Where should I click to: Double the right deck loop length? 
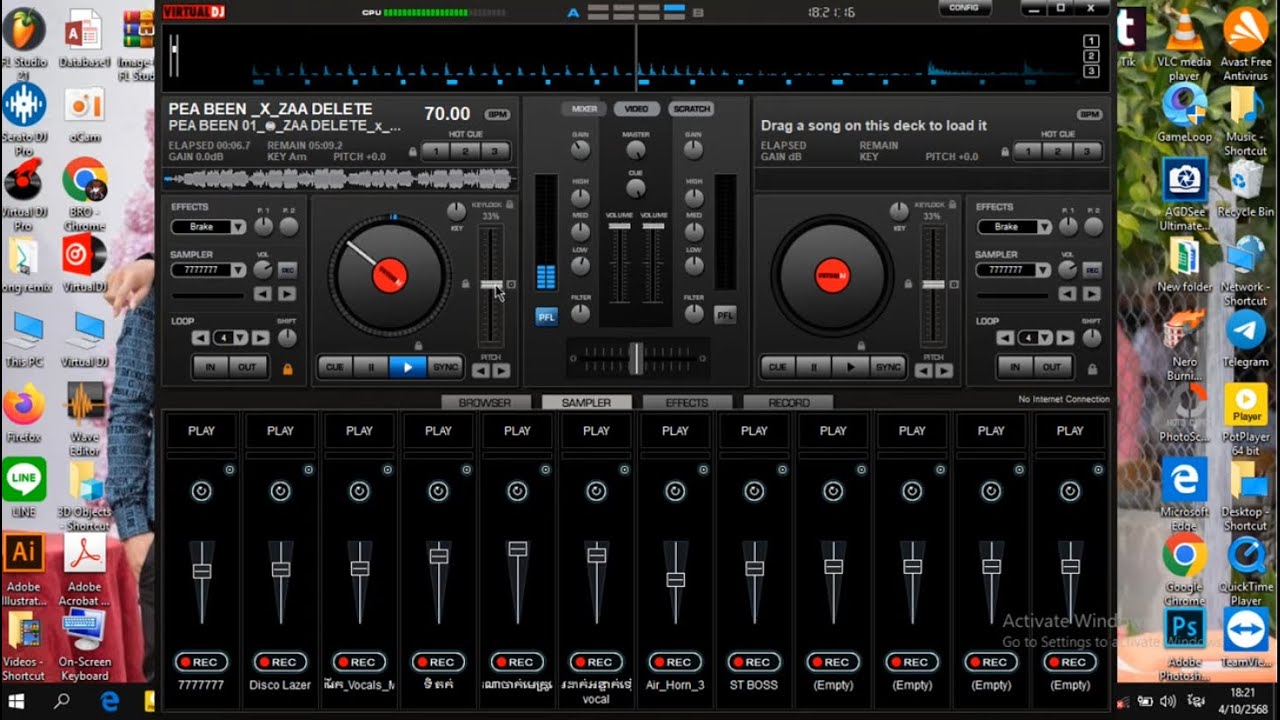point(1065,338)
